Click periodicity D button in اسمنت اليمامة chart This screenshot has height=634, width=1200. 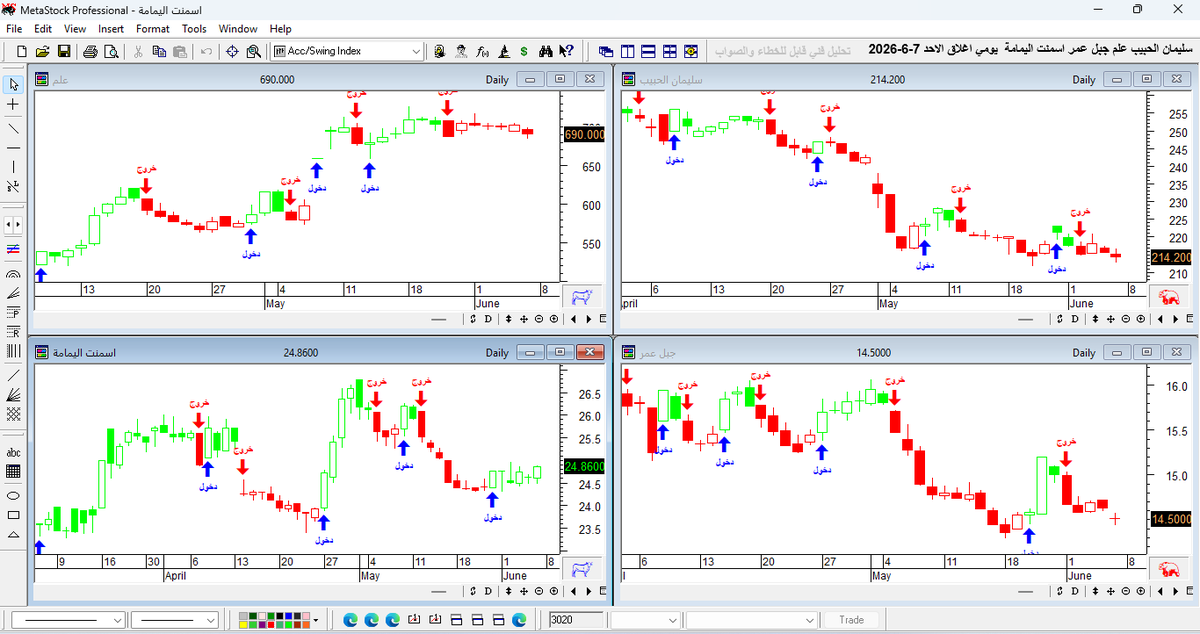tap(489, 593)
